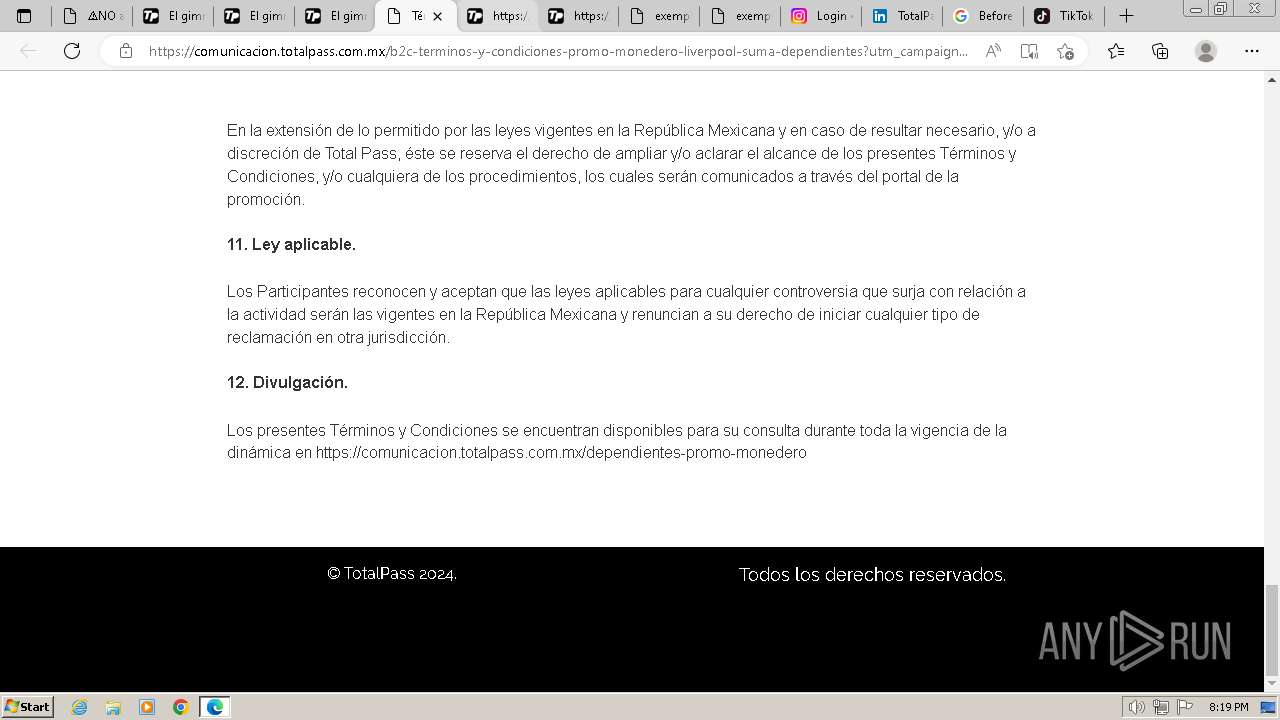Viewport: 1280px width, 720px height.
Task: Open the media player taskbar icon
Action: click(x=147, y=707)
